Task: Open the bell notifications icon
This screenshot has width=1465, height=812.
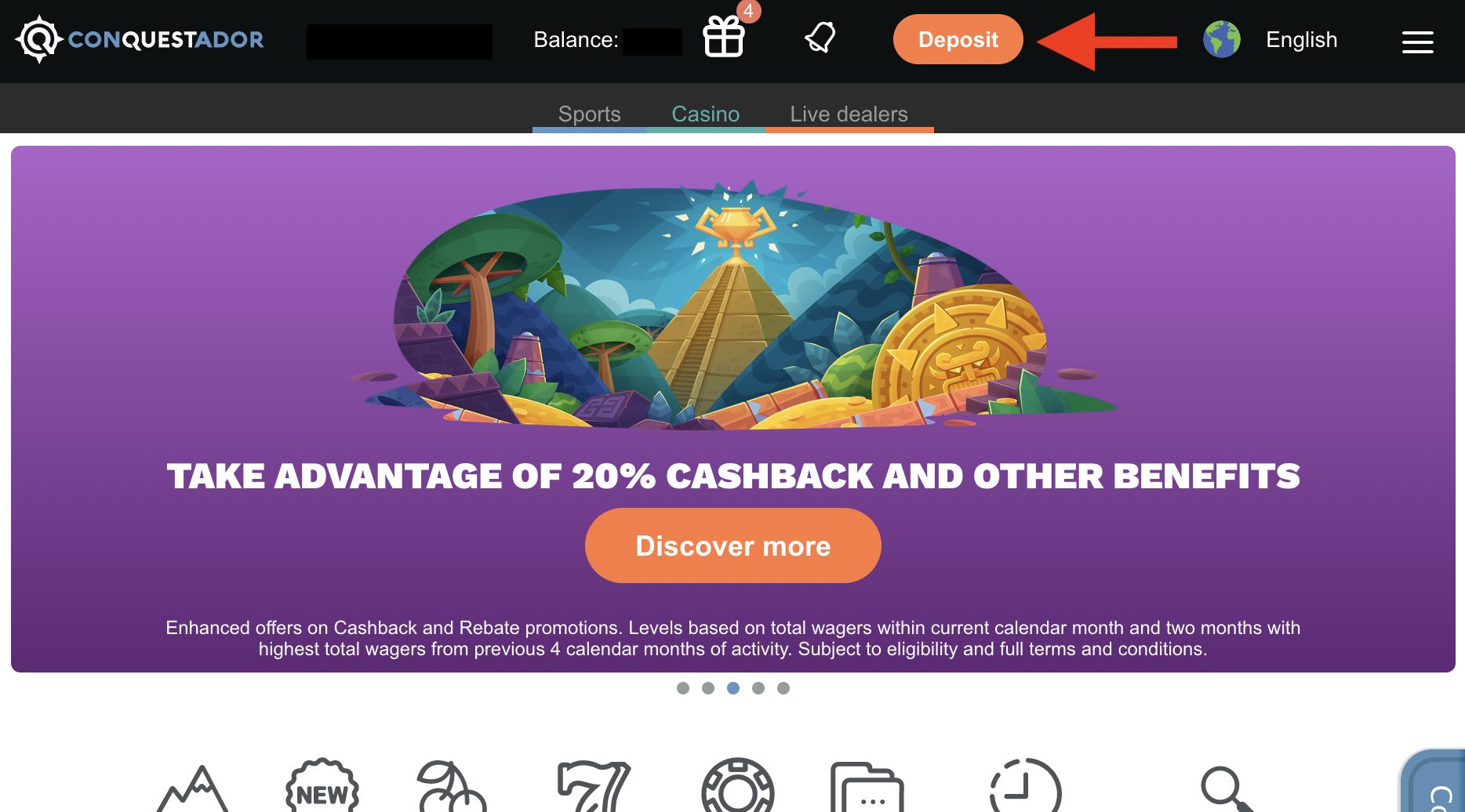Action: coord(820,38)
